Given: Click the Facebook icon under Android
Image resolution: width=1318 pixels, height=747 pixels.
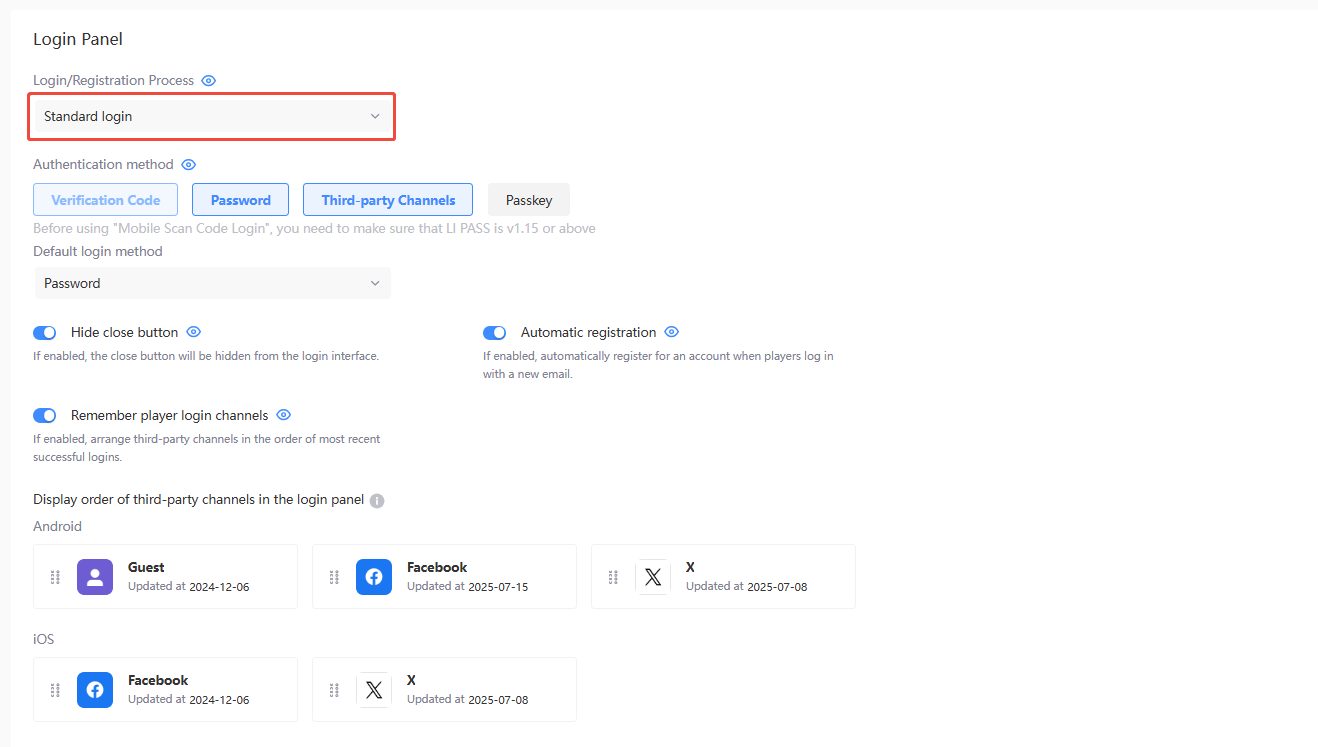Looking at the screenshot, I should click(x=374, y=577).
